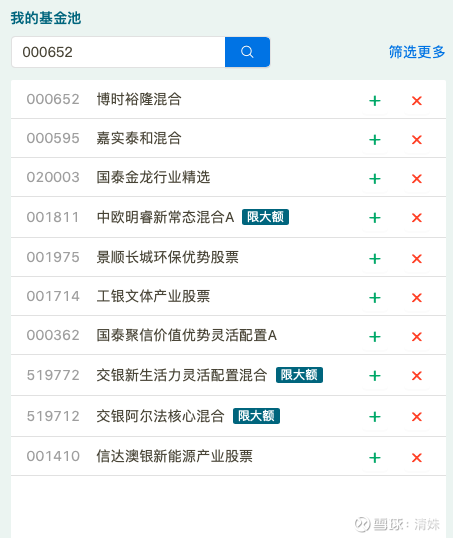
Task: Select fund name 嘉实泰和混合
Action: pos(139,138)
